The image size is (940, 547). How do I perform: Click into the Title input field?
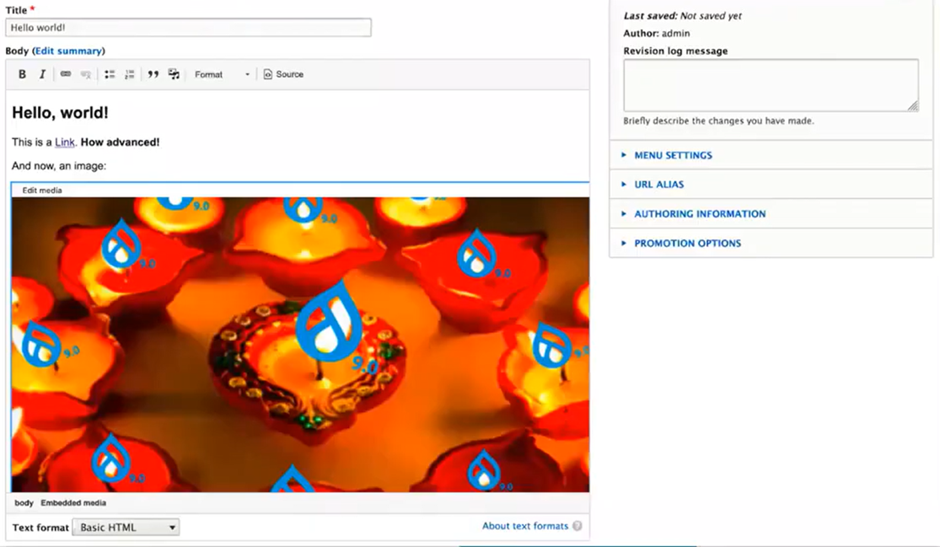188,28
